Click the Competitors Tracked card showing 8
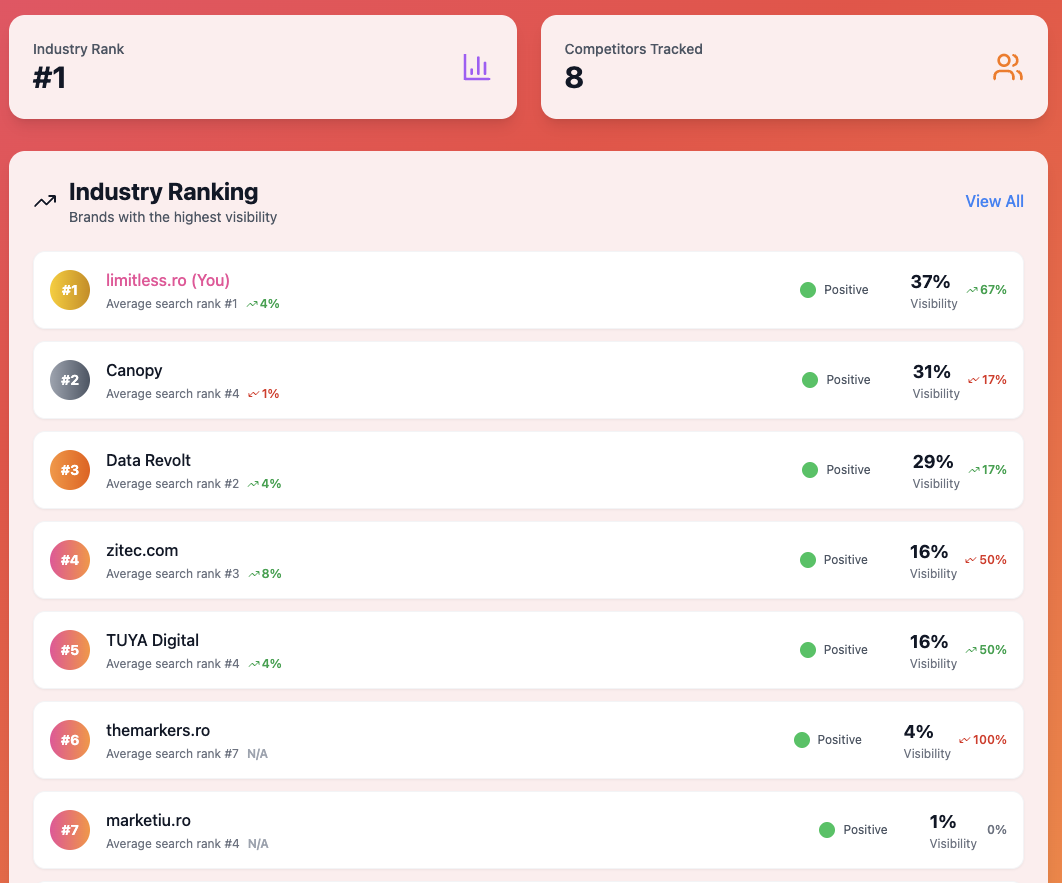Image resolution: width=1062 pixels, height=883 pixels. point(794,66)
